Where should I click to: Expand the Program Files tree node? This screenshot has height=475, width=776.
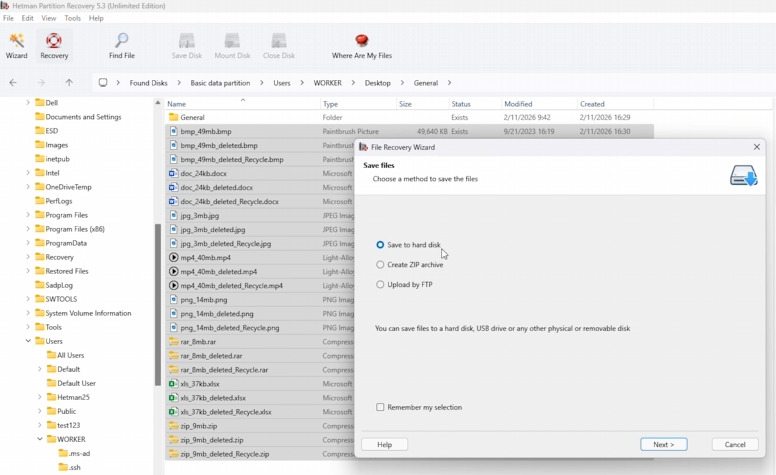tap(28, 215)
